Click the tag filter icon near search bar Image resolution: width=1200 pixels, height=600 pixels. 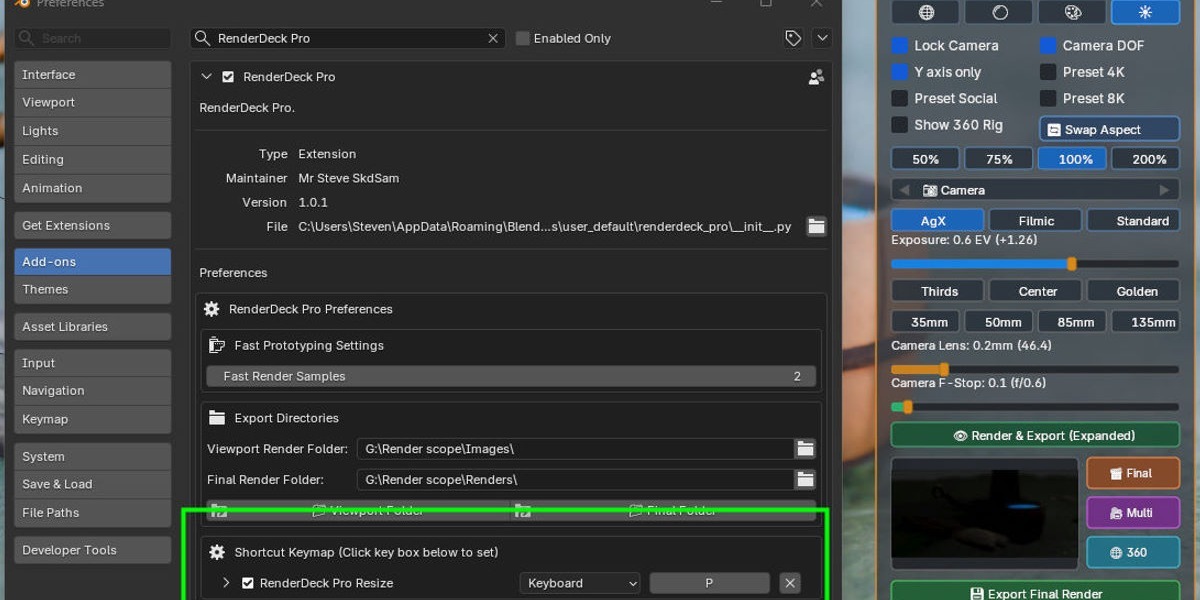point(793,38)
